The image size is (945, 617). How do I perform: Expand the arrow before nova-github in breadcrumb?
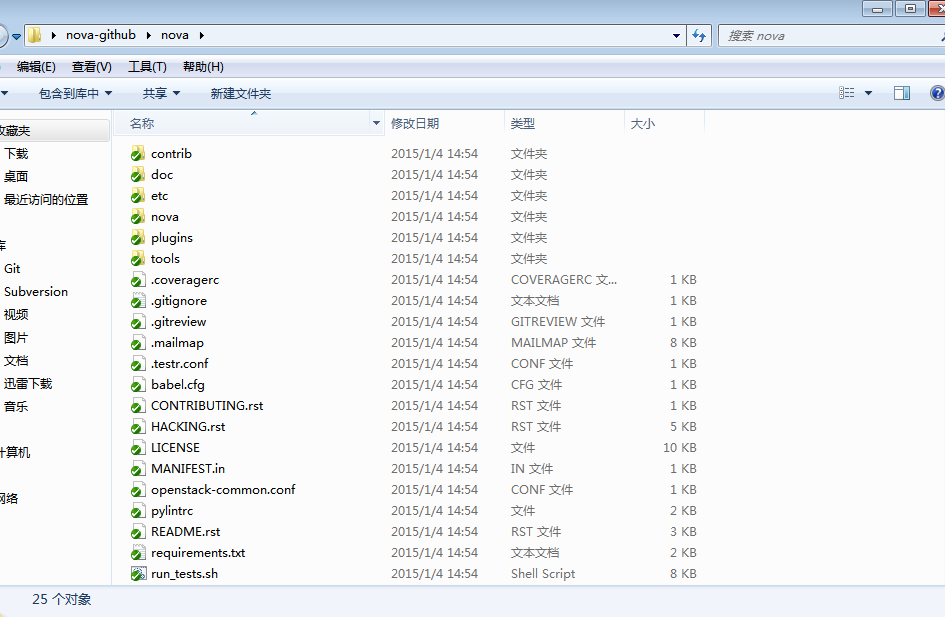pos(54,35)
